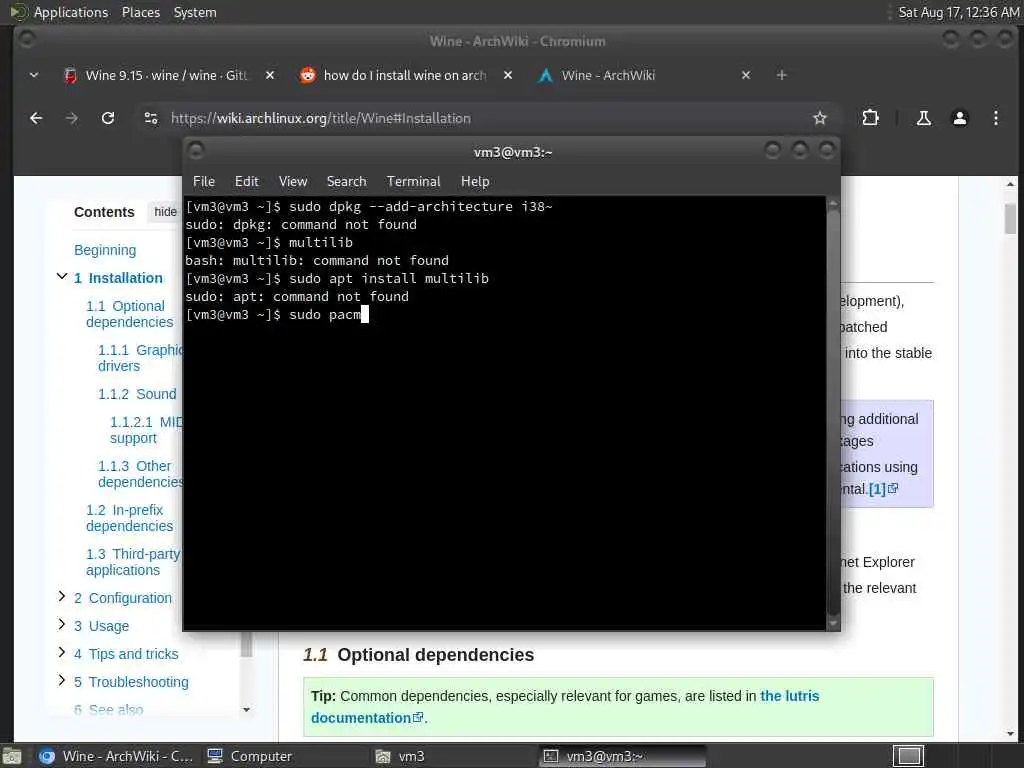Jump to 1.1.2 Sound section
This screenshot has width=1024, height=768.
137,394
